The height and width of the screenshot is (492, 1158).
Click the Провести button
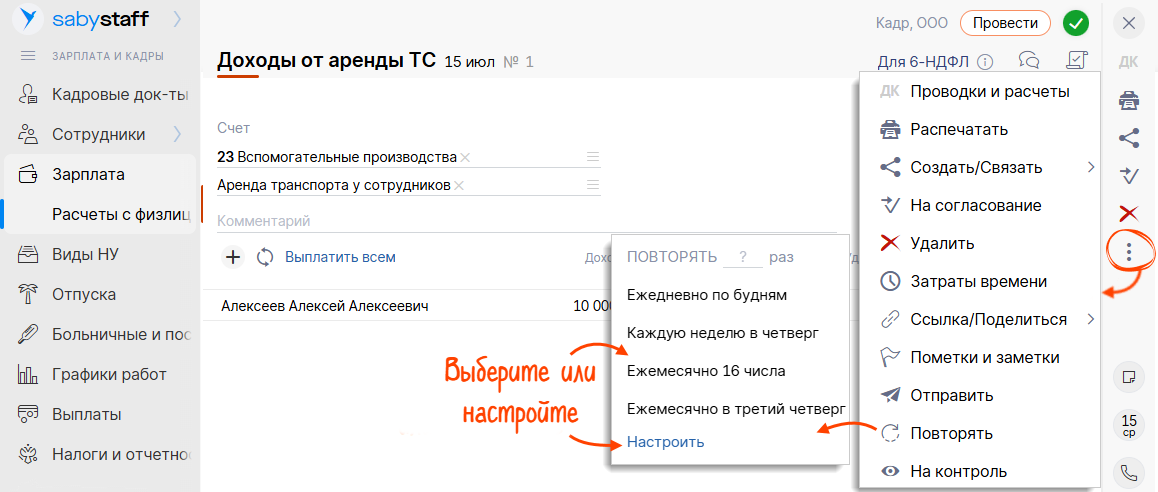pos(1005,23)
